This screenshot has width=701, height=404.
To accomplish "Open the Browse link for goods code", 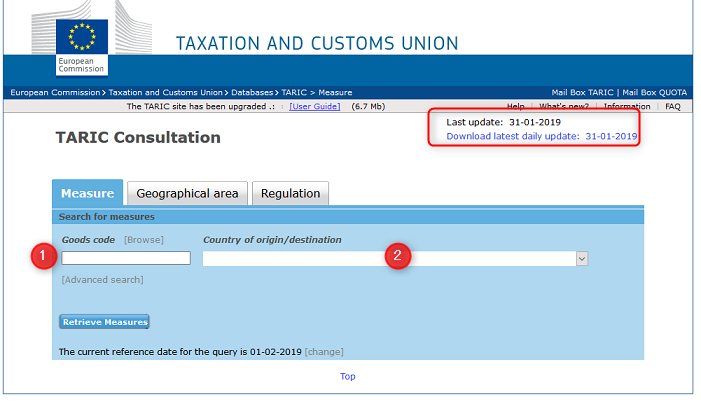I will pyautogui.click(x=144, y=240).
